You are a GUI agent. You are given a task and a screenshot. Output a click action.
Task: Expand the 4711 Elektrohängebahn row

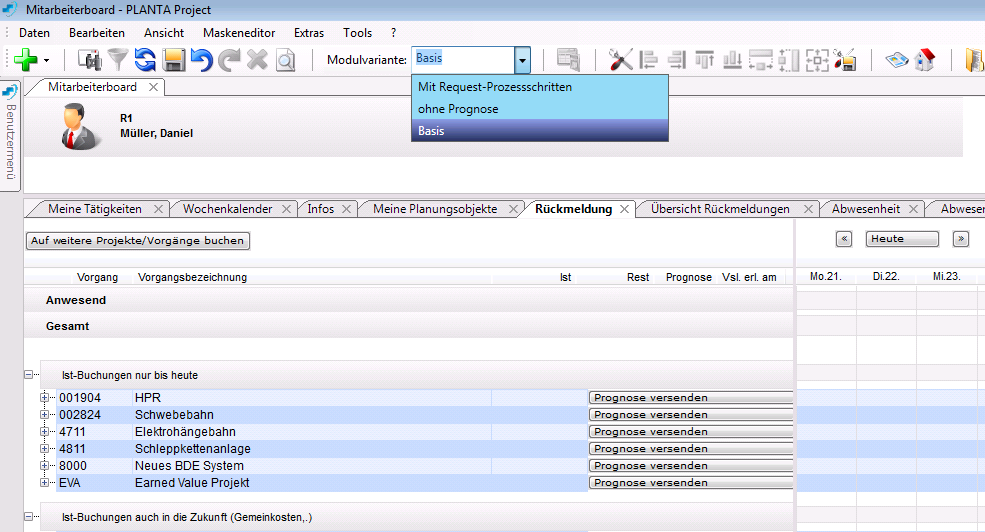tap(45, 432)
